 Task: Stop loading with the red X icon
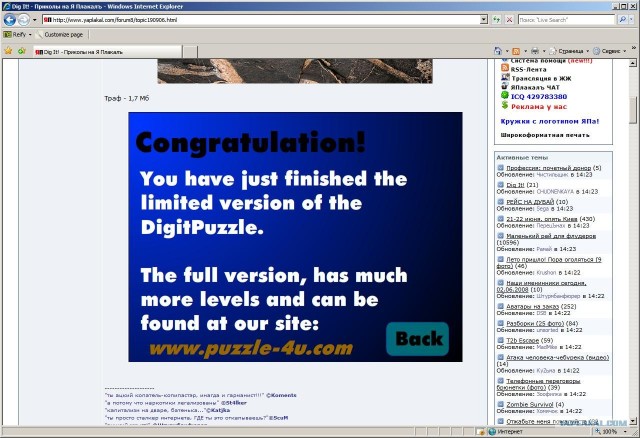point(509,20)
